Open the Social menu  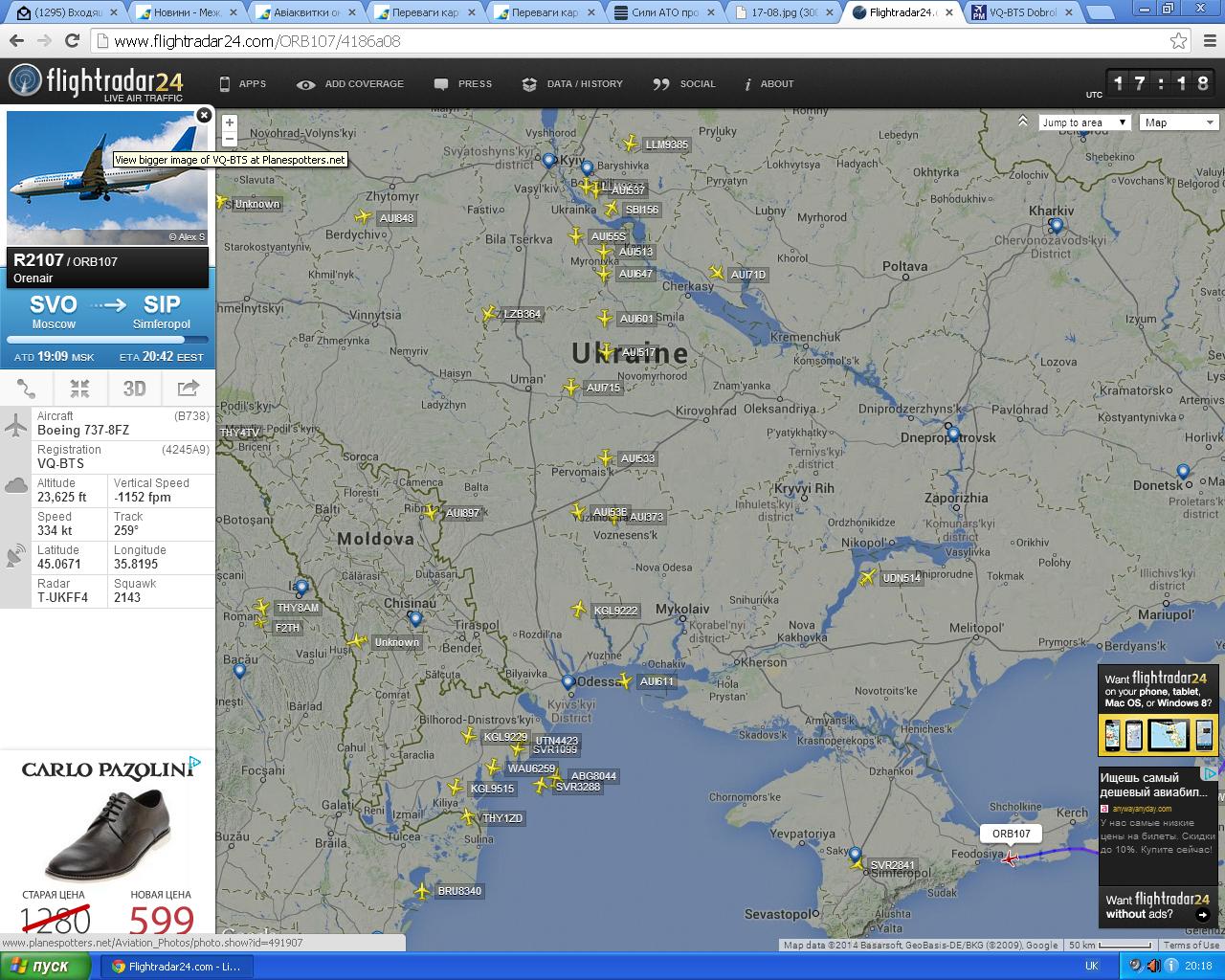coord(684,84)
